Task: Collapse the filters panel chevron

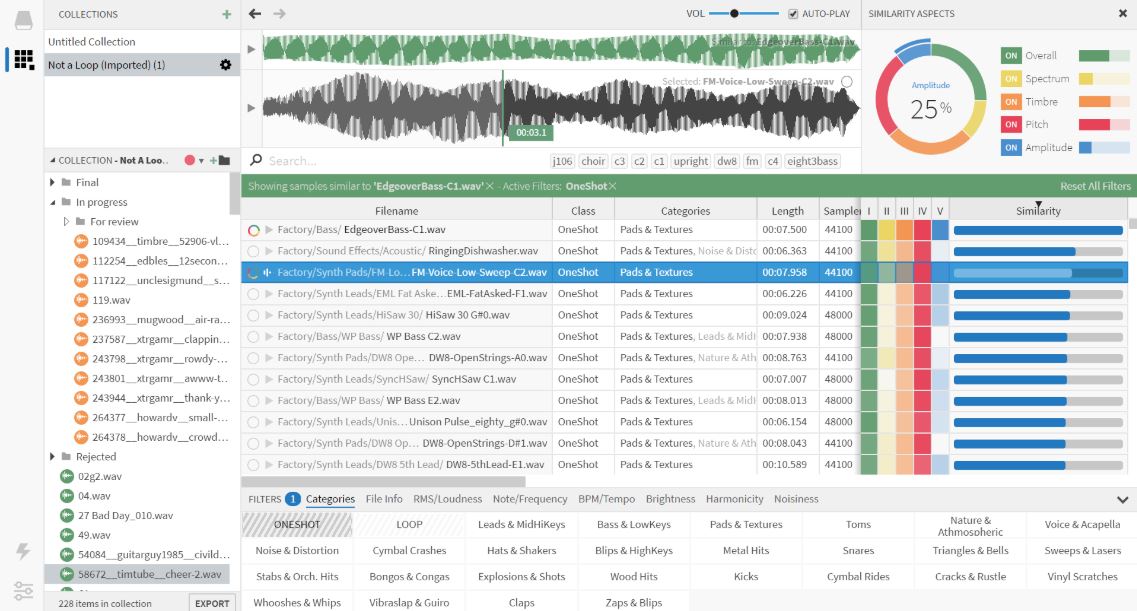Action: (x=1122, y=499)
